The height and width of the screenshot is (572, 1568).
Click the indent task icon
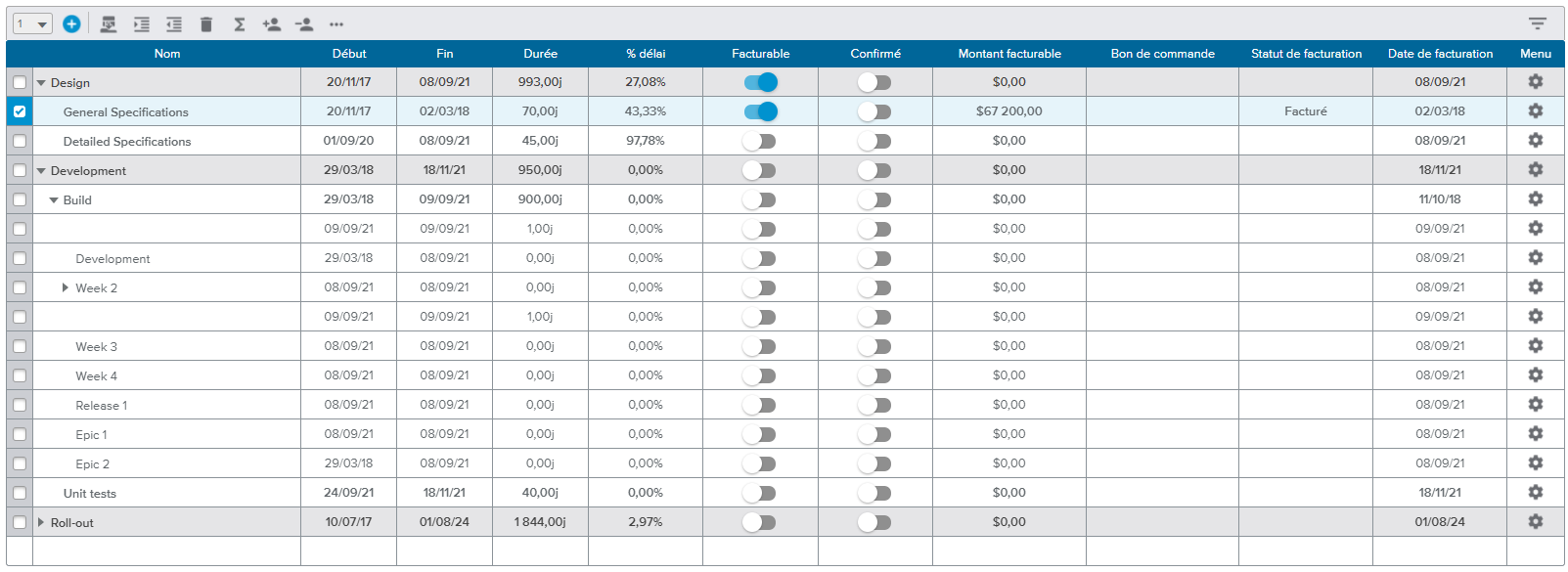coord(142,24)
